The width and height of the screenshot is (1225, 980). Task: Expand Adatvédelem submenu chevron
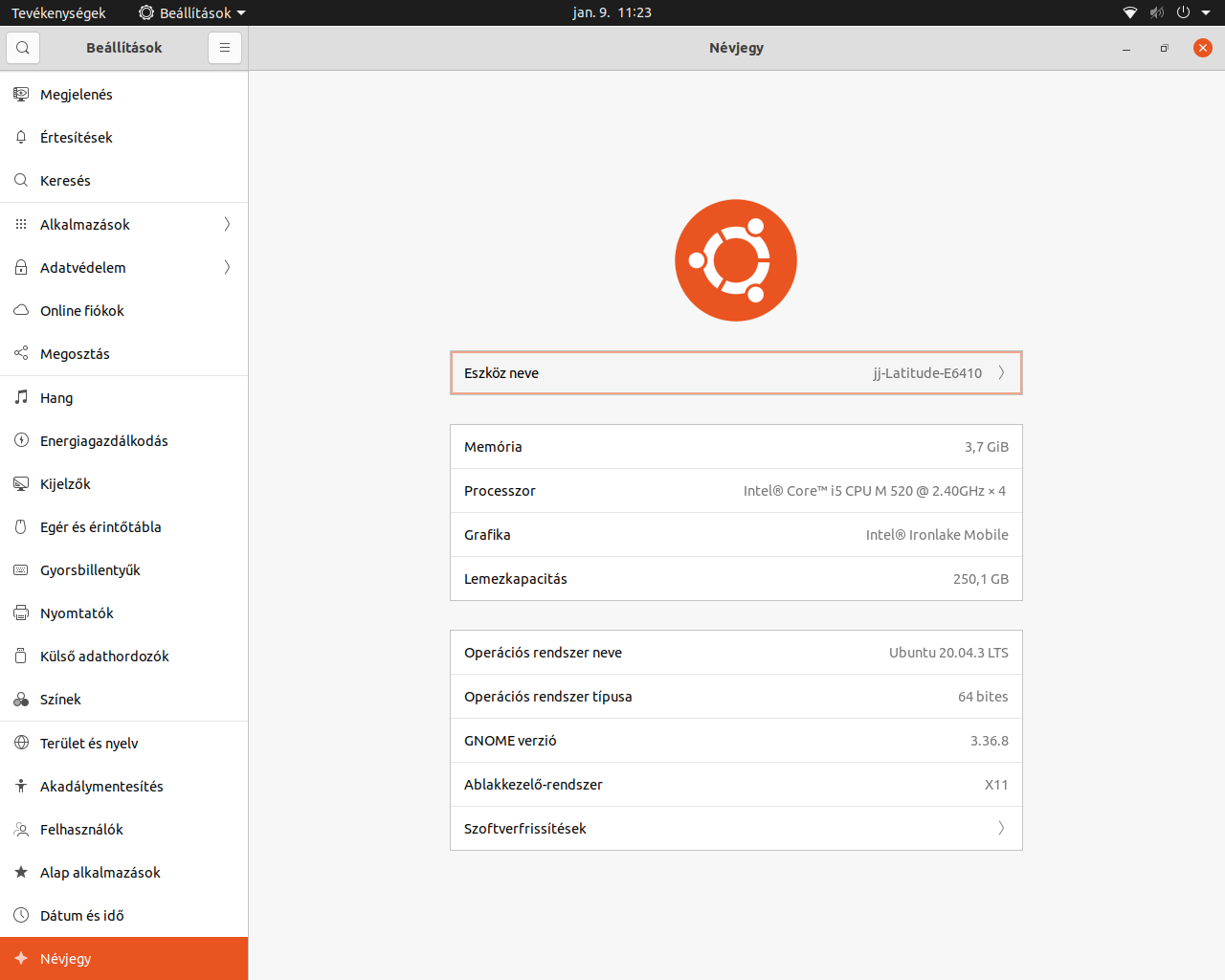click(227, 267)
